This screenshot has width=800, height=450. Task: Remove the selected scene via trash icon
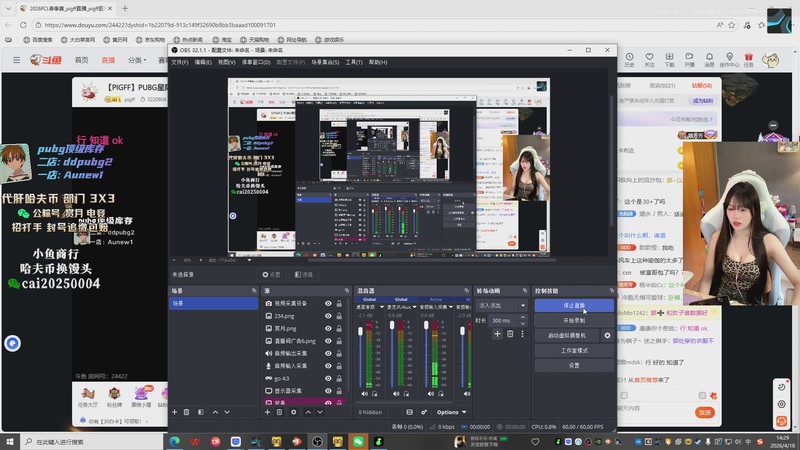tap(187, 412)
